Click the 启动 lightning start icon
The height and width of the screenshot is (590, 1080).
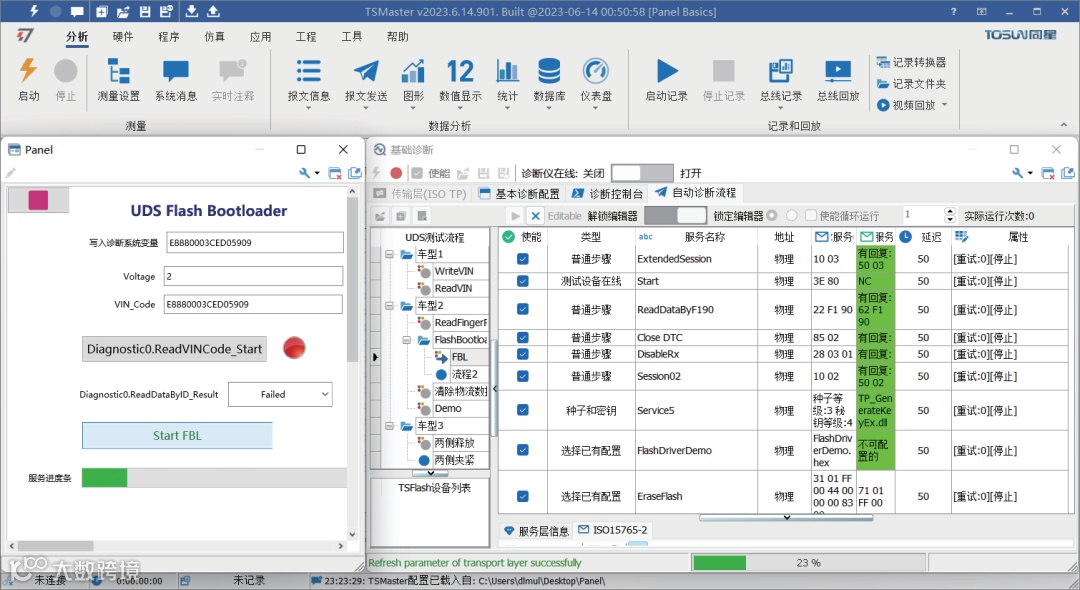[28, 70]
